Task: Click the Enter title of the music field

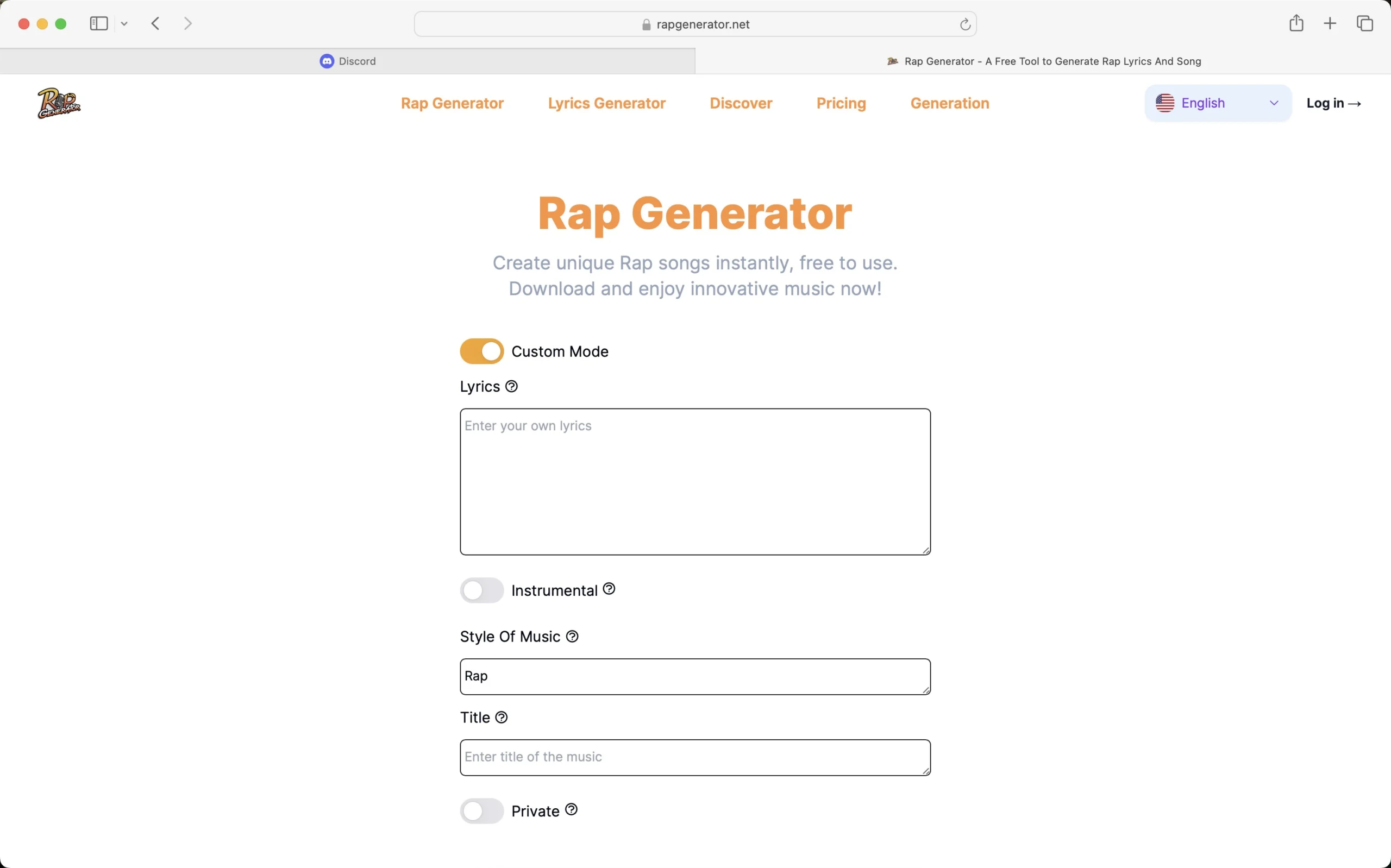Action: point(693,757)
